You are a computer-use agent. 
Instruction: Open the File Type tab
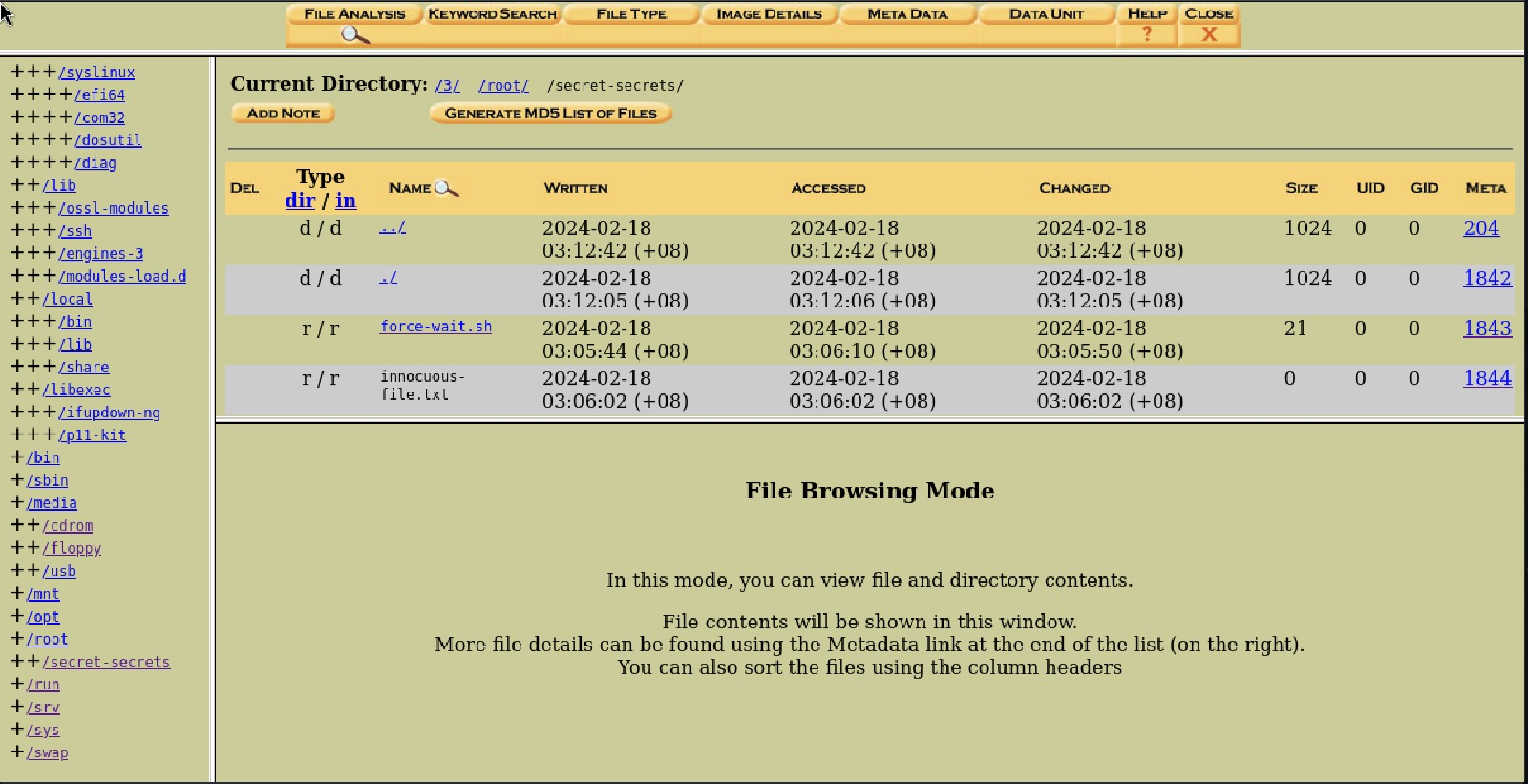point(631,14)
